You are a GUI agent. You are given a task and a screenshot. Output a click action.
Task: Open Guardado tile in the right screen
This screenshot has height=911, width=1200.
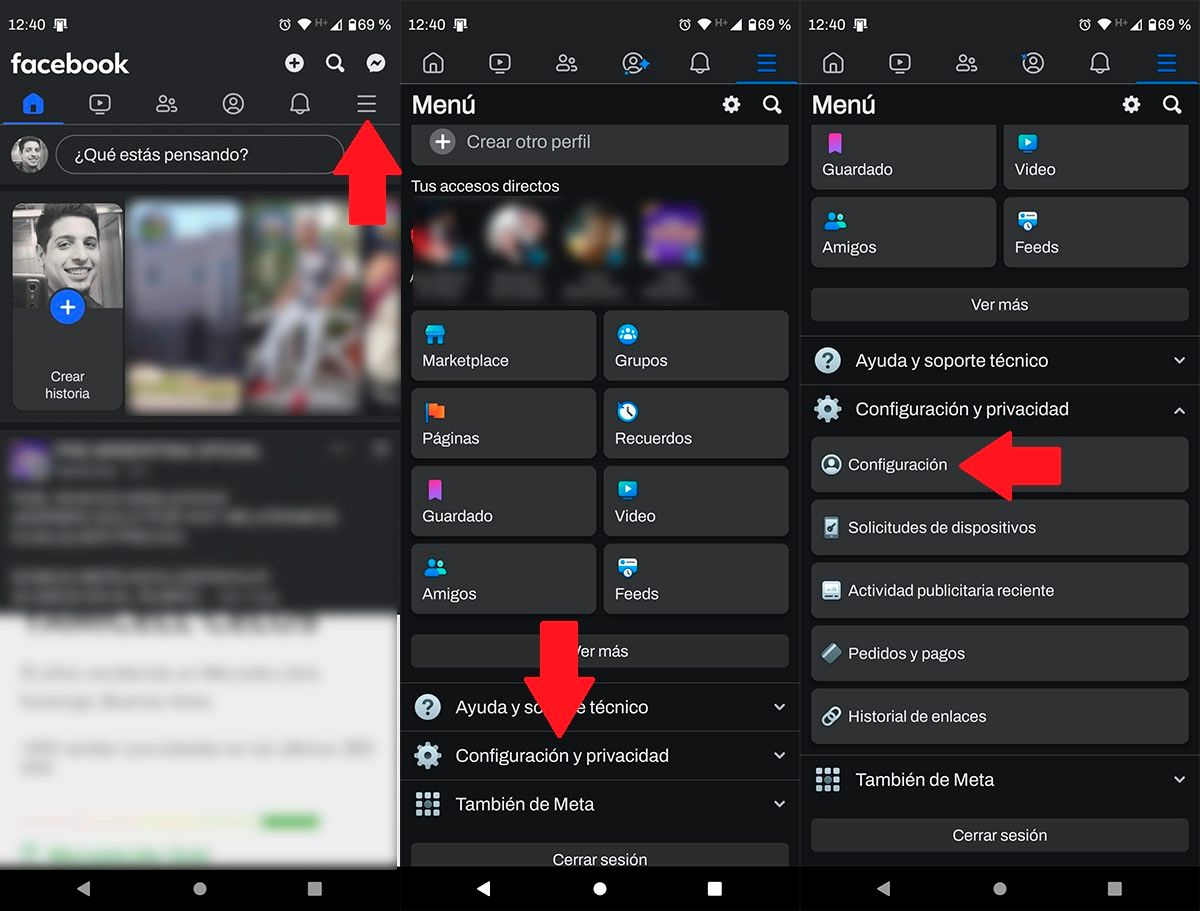tap(904, 157)
